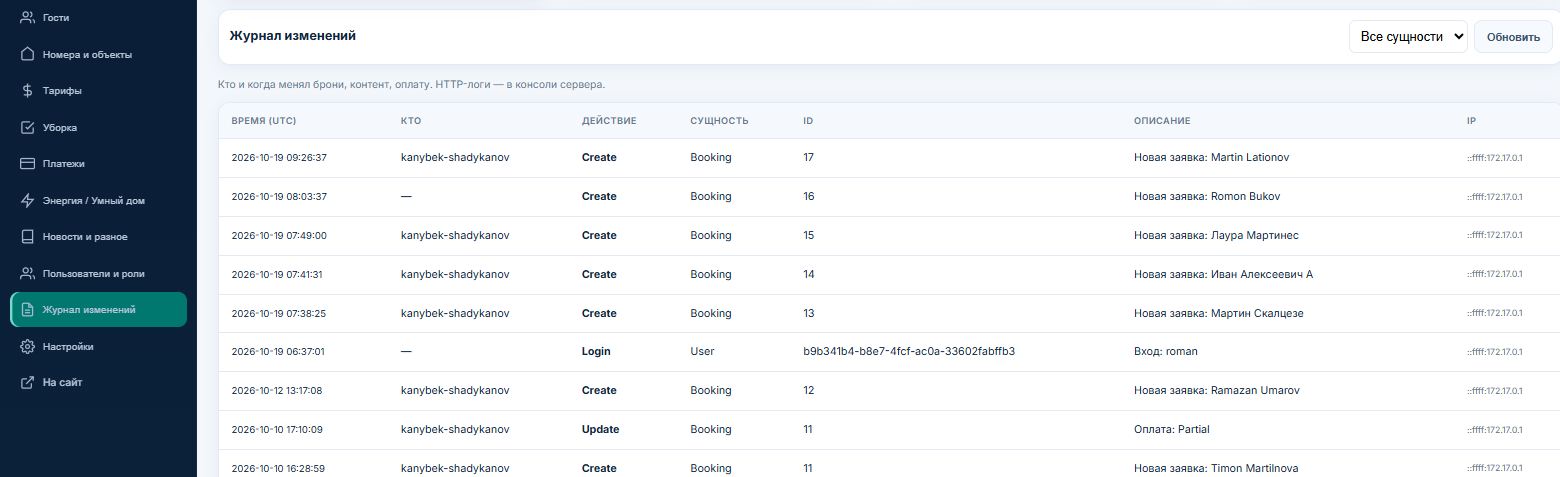Click Новая заявка: Иван Алексеевич А
The width and height of the screenshot is (1560, 477).
1223,274
